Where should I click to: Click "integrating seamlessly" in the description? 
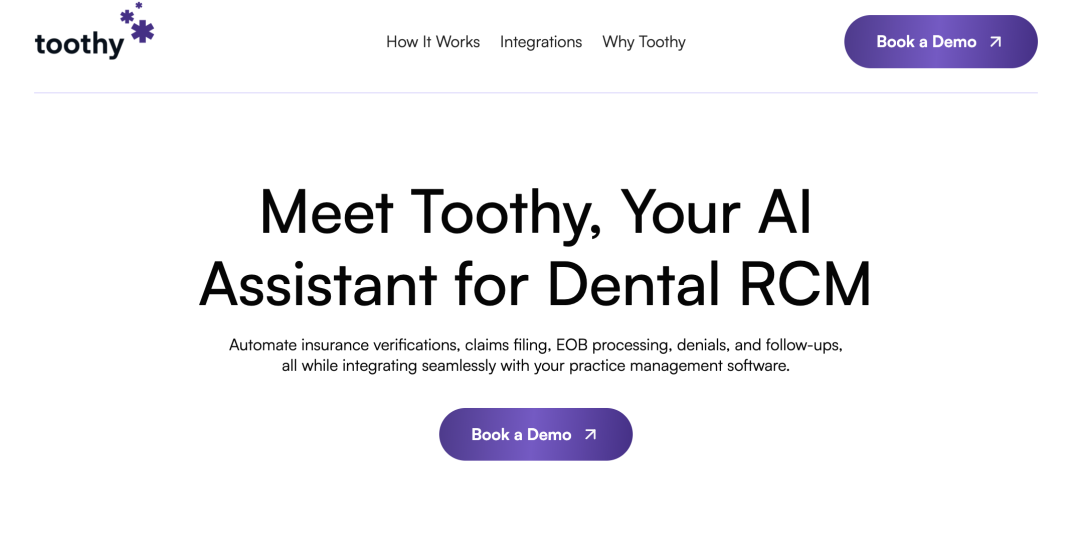pos(417,366)
